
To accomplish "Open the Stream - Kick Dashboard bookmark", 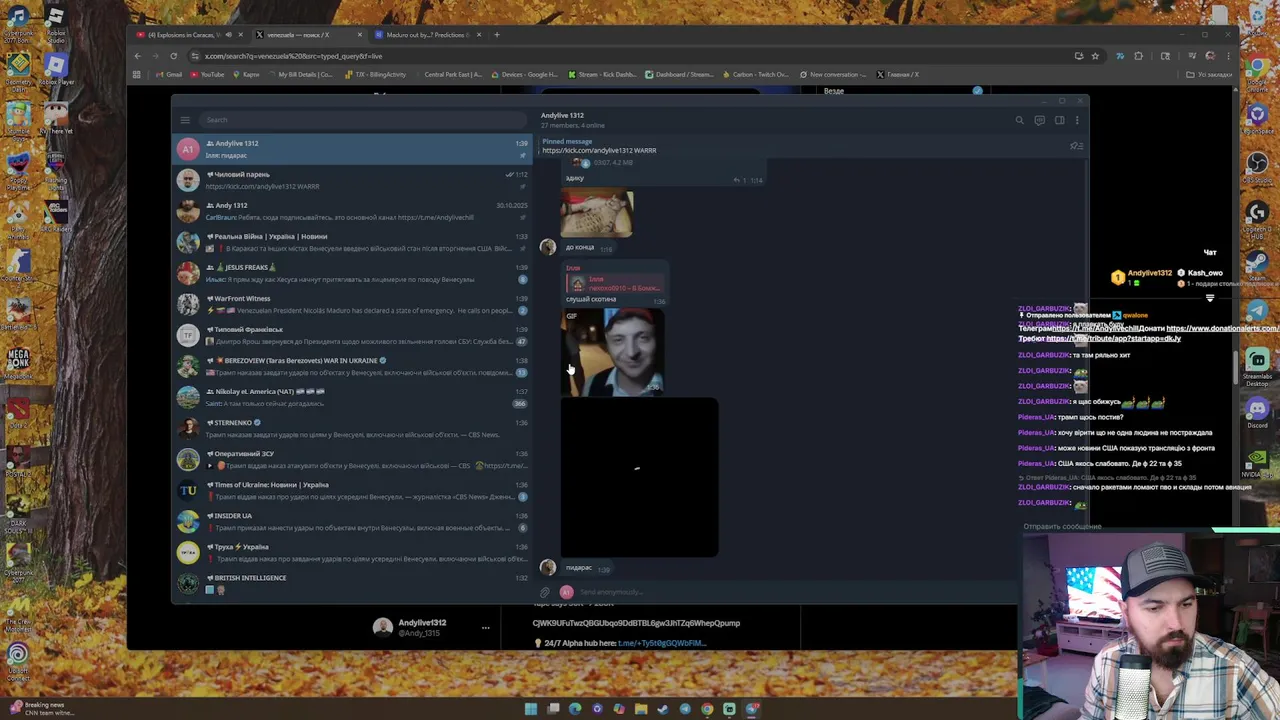I will [x=602, y=74].
